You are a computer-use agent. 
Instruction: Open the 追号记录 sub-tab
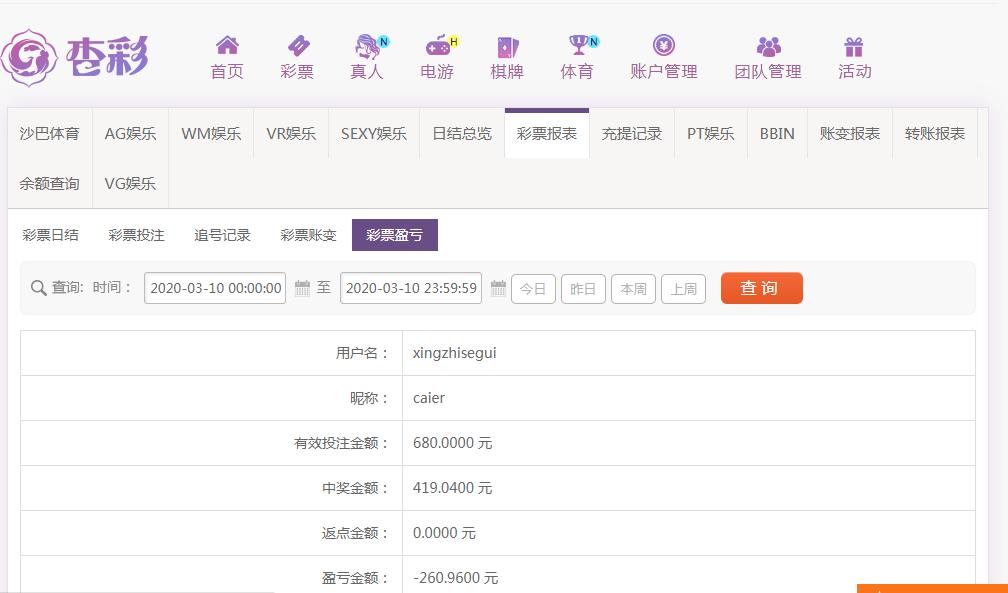[x=222, y=235]
